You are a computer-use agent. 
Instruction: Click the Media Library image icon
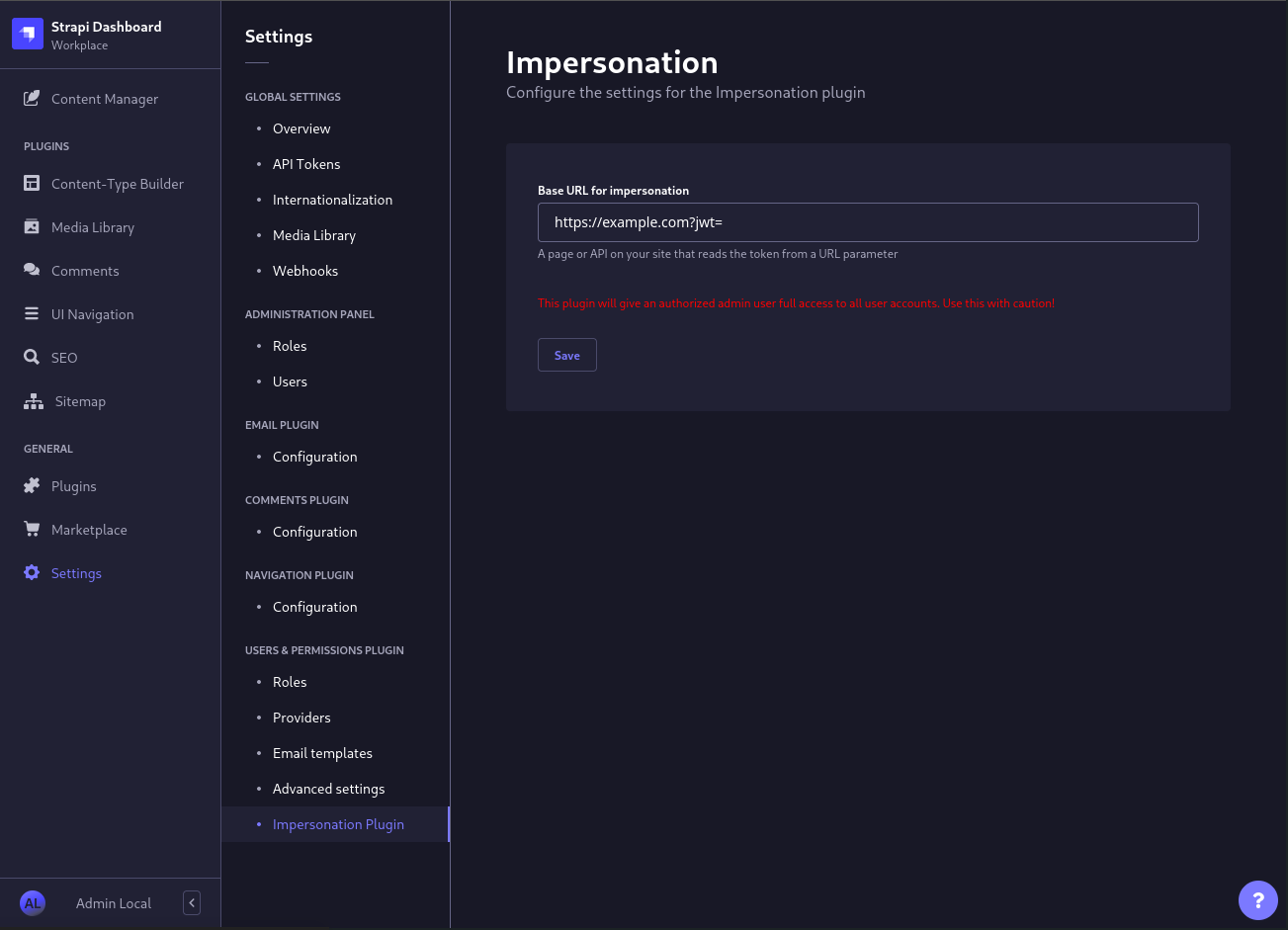pyautogui.click(x=32, y=227)
